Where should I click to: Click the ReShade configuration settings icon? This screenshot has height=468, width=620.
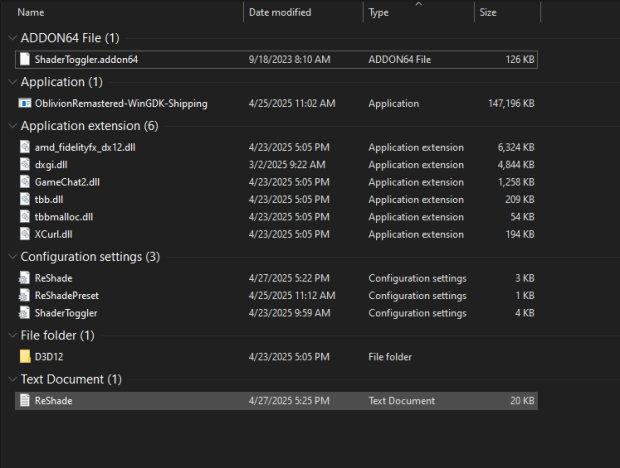[25, 278]
